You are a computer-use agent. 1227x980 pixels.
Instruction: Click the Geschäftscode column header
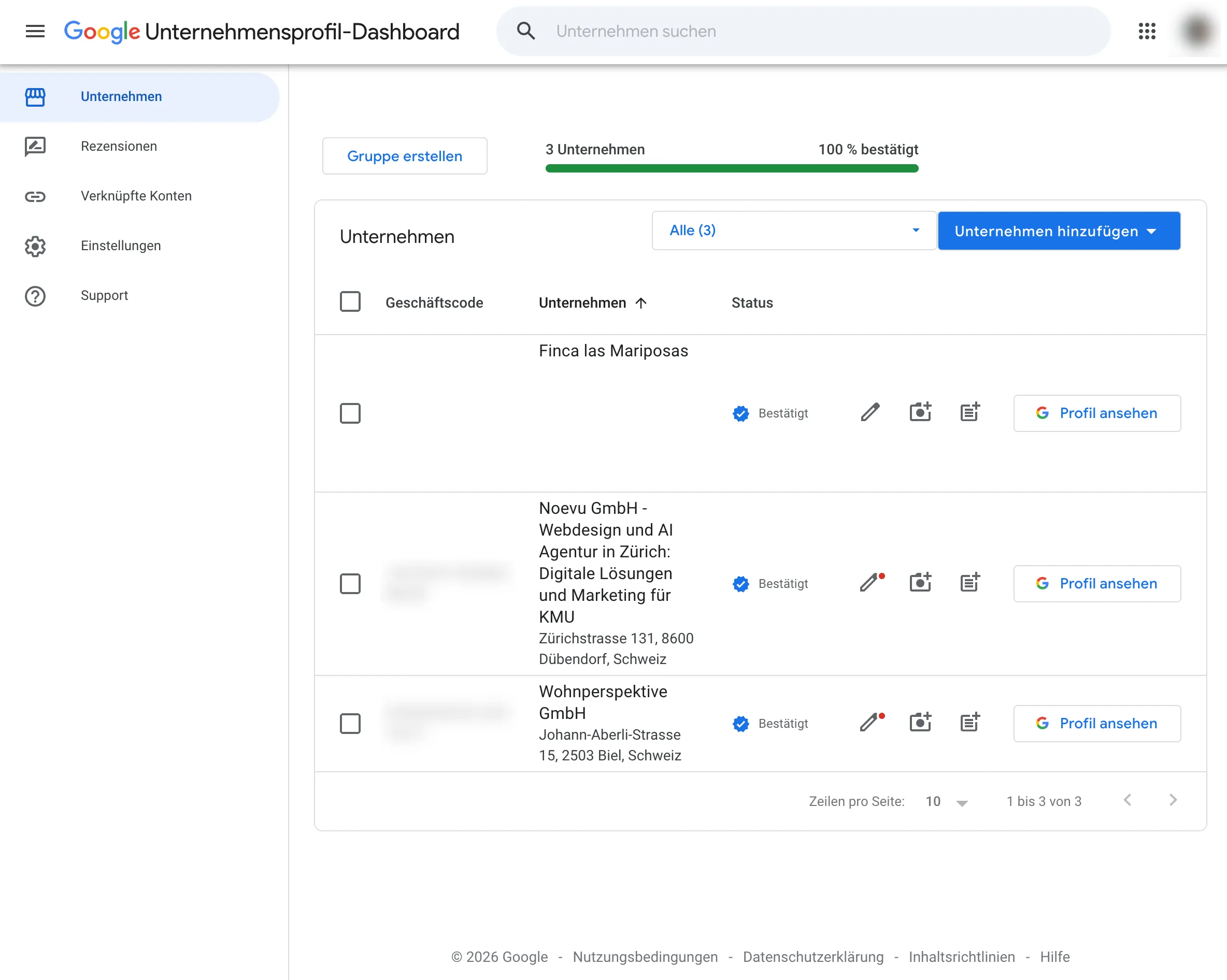[434, 303]
